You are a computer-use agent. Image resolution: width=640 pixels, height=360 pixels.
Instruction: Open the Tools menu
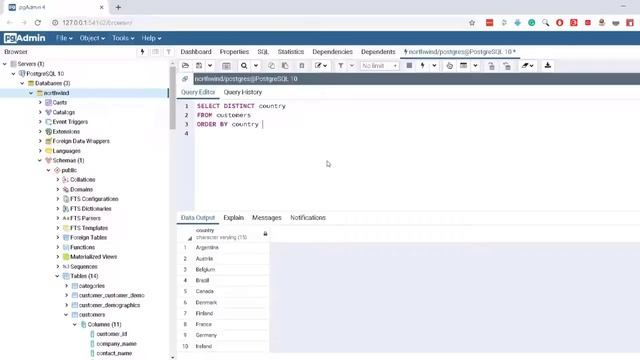pyautogui.click(x=123, y=38)
